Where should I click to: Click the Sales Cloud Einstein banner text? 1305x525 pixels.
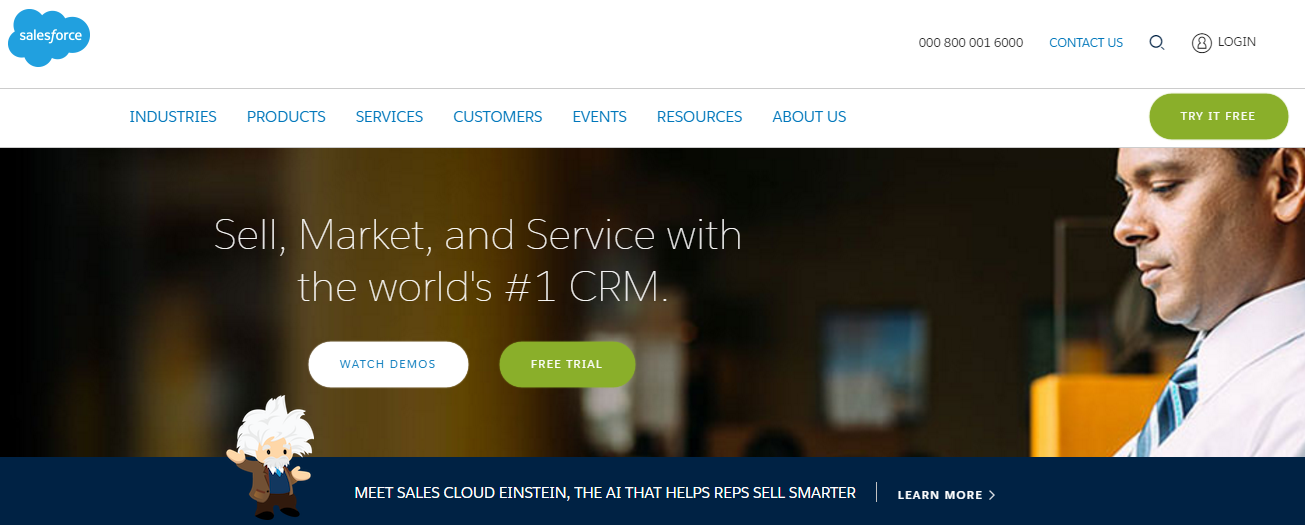[x=605, y=493]
